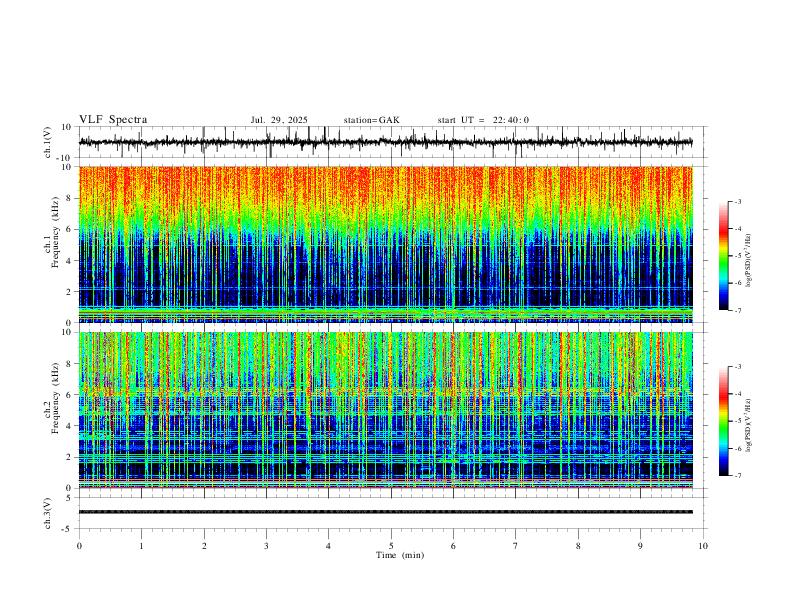The height and width of the screenshot is (612, 792).
Task: Click the "8" kHz tick on ch.1 frequency axis
Action: point(69,198)
